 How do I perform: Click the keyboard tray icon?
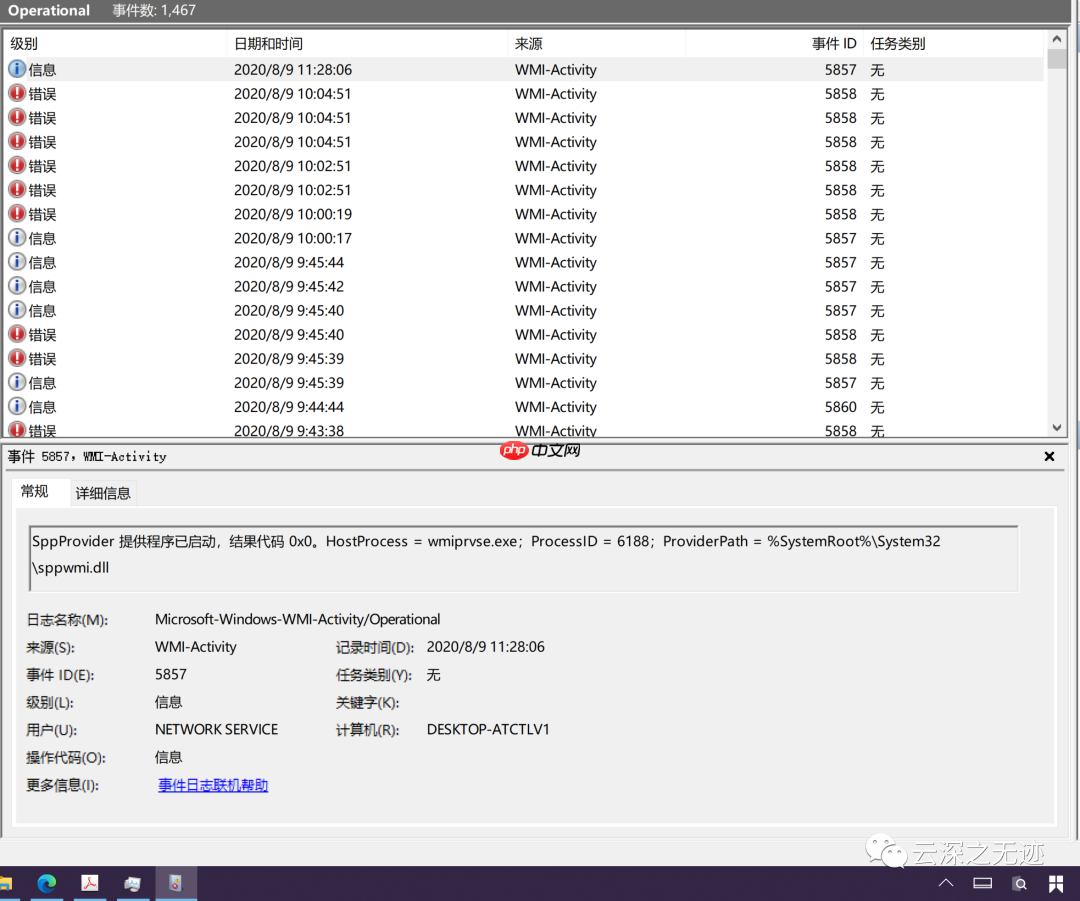(x=982, y=883)
